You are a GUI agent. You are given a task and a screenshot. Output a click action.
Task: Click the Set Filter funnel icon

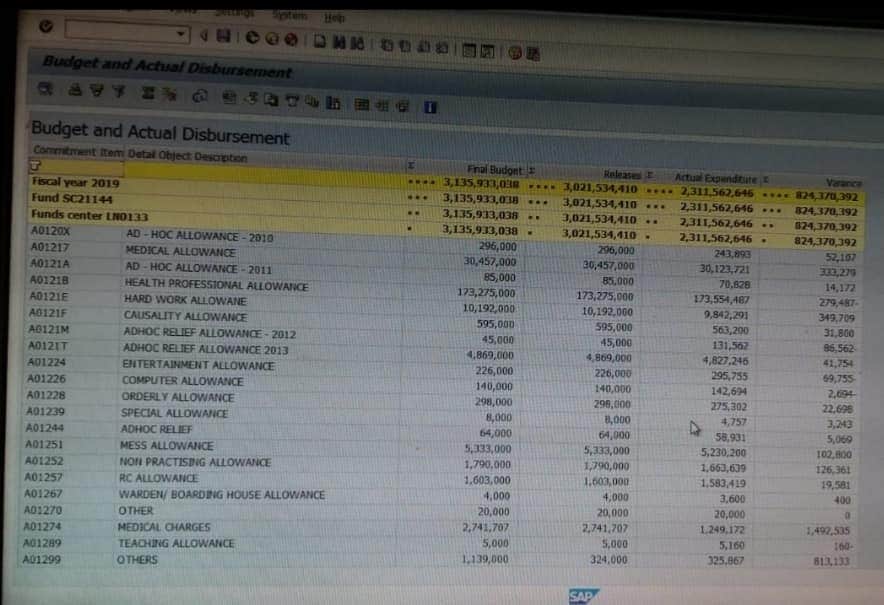(119, 91)
